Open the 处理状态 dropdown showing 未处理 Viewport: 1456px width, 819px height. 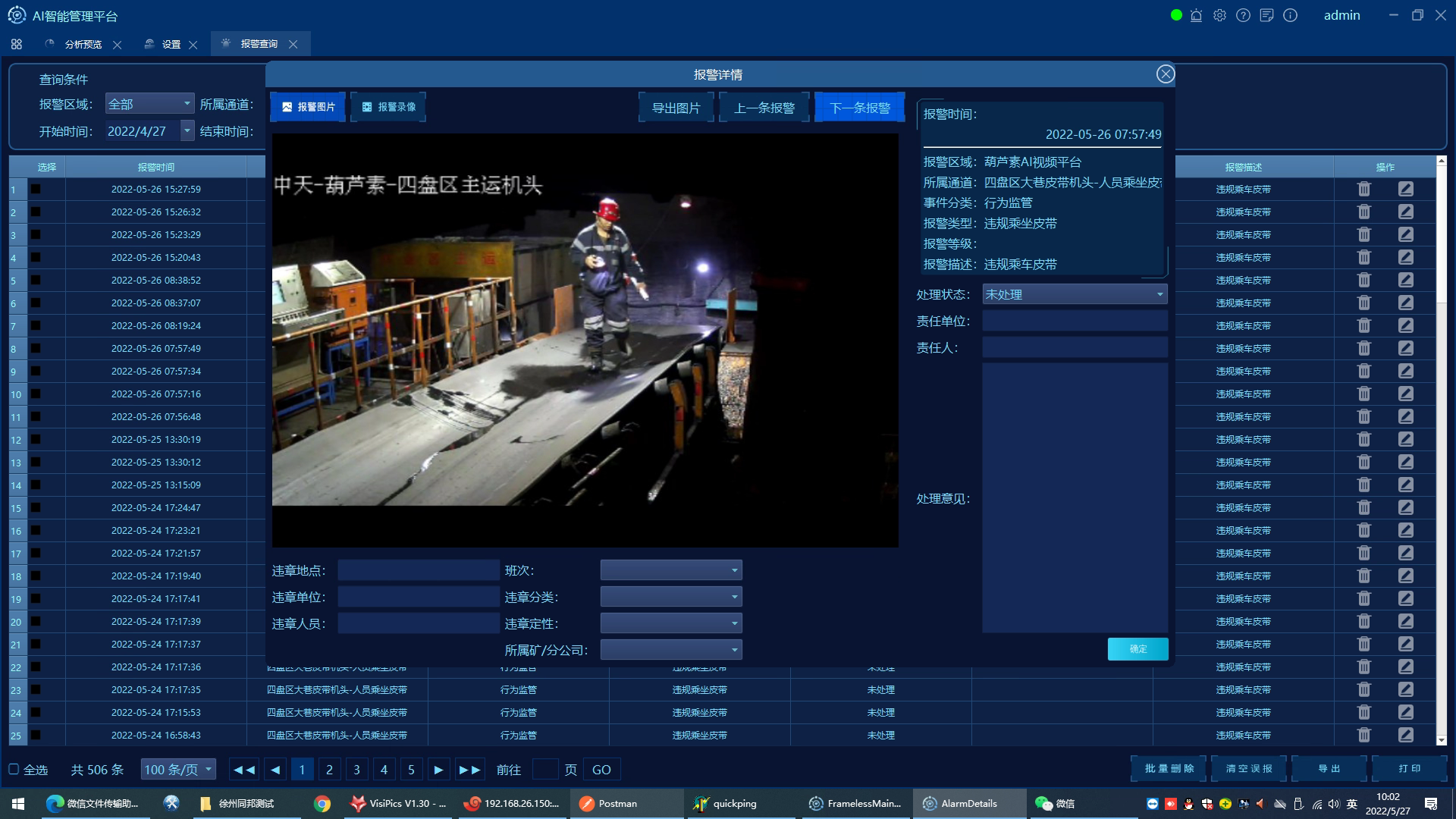pos(1075,294)
